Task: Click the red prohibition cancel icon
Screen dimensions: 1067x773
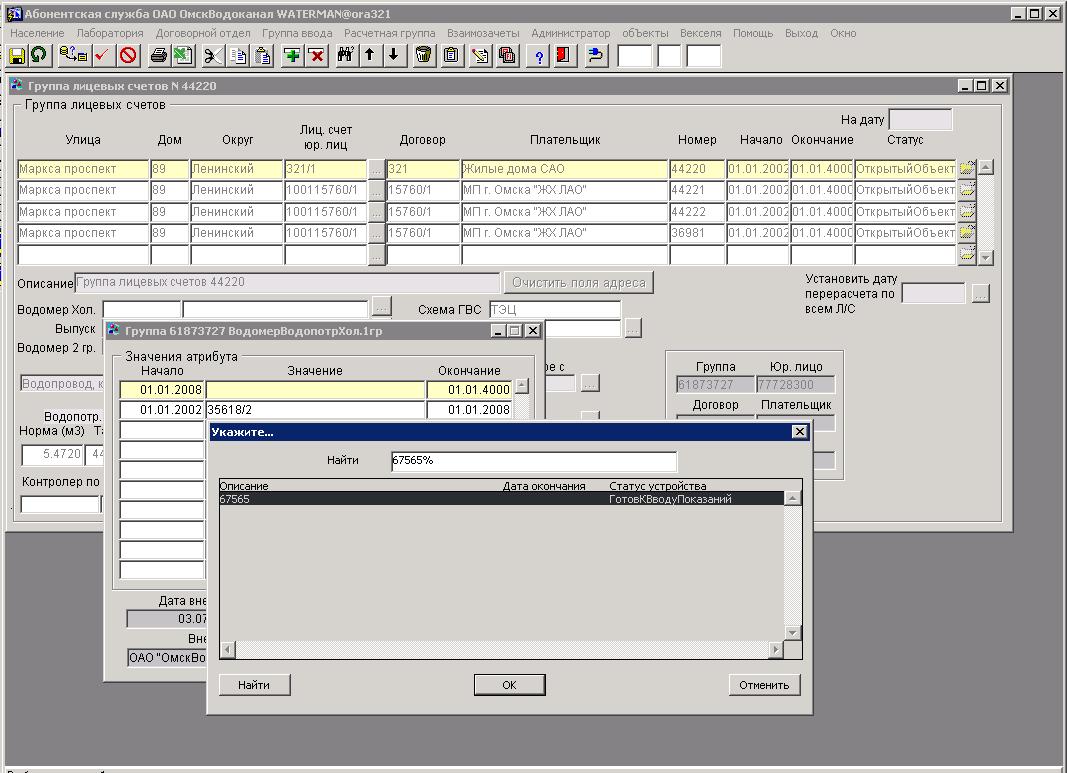Action: [128, 56]
